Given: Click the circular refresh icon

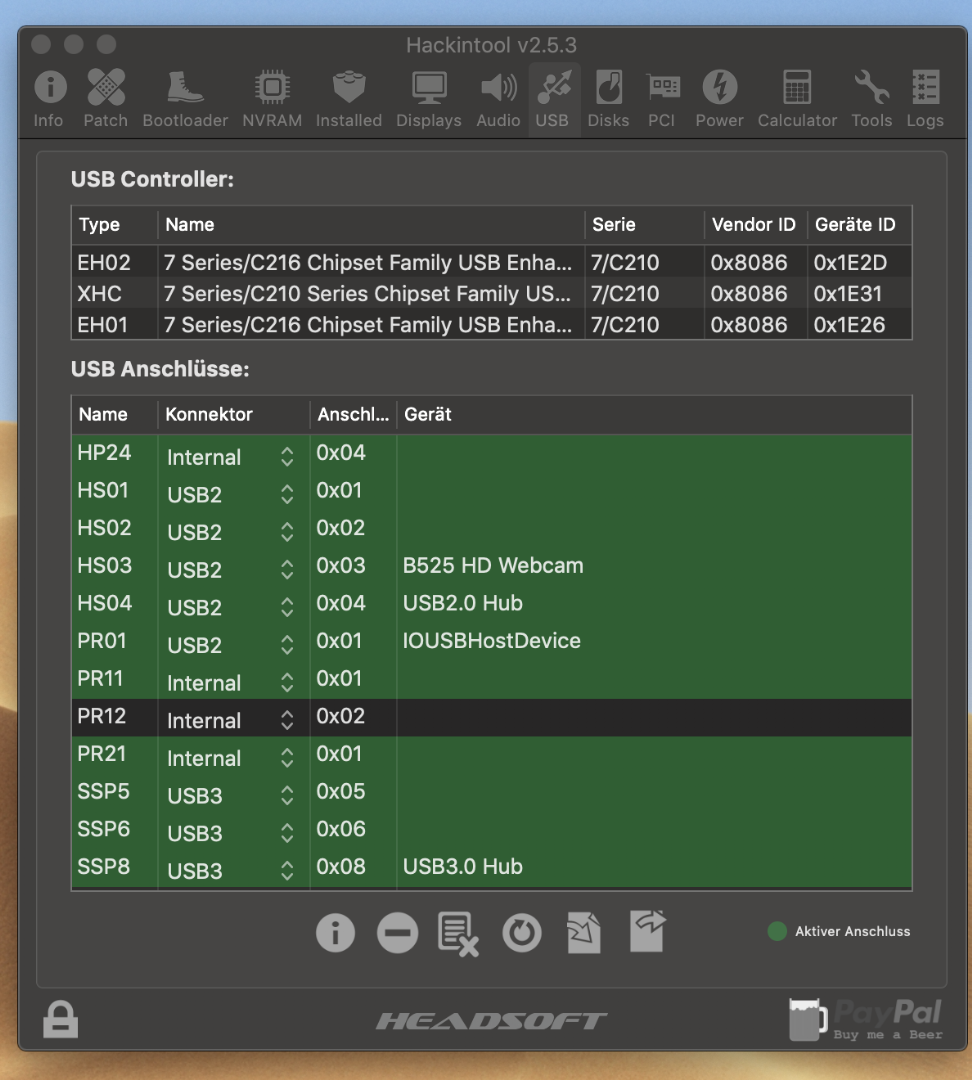Looking at the screenshot, I should pos(521,933).
